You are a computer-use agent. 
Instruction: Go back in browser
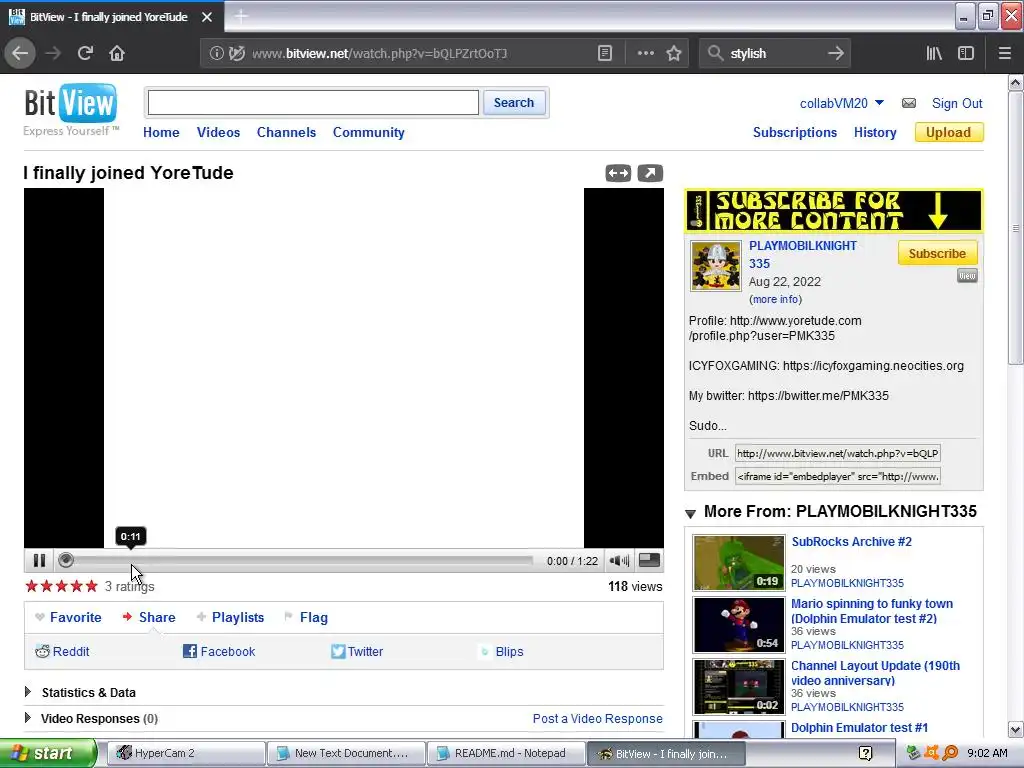(x=20, y=53)
